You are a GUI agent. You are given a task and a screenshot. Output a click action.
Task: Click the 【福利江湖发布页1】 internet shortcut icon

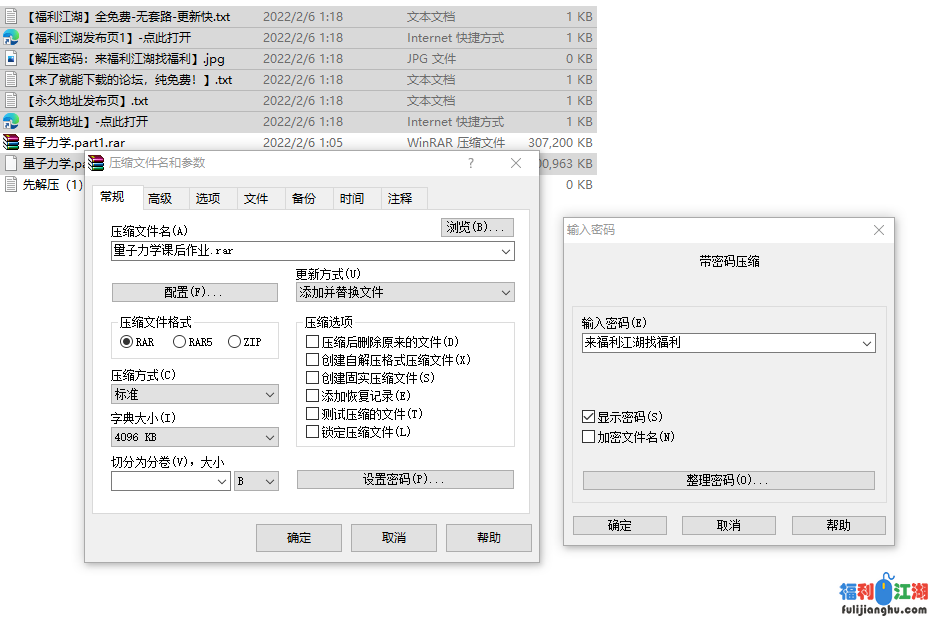point(11,38)
